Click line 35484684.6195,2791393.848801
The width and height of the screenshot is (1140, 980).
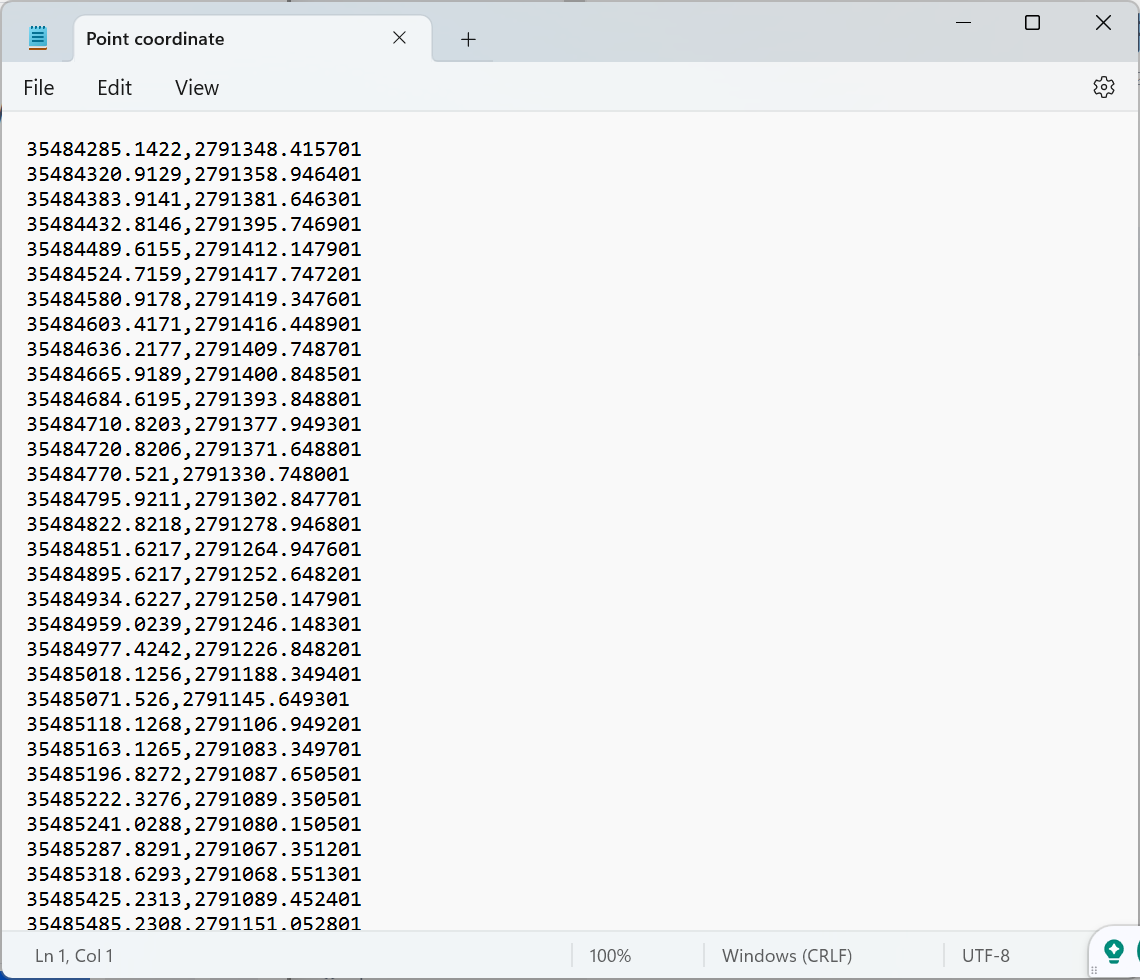click(194, 399)
